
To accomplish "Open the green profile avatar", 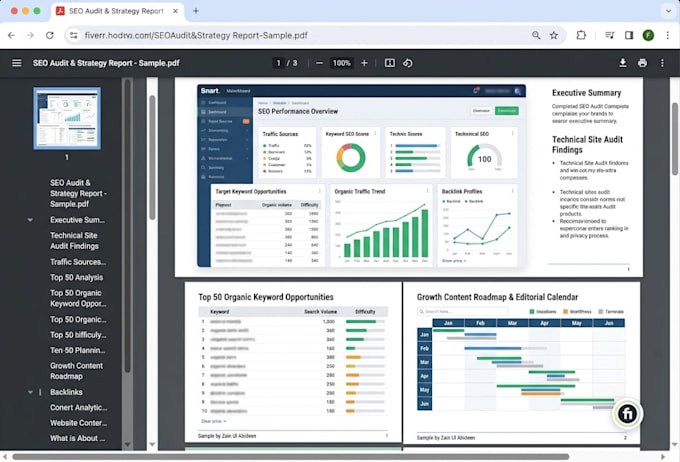I will (x=648, y=36).
